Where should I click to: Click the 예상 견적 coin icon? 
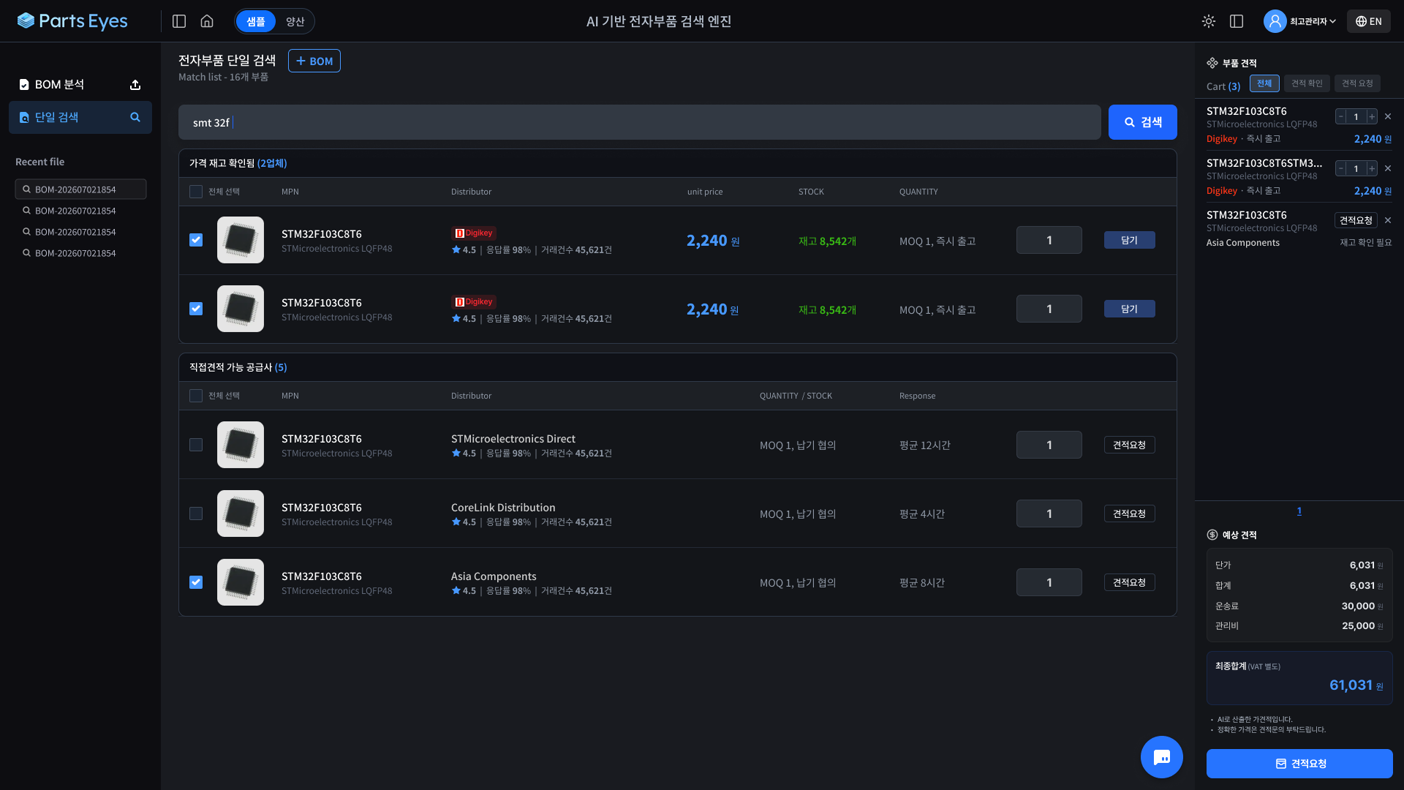coord(1212,535)
